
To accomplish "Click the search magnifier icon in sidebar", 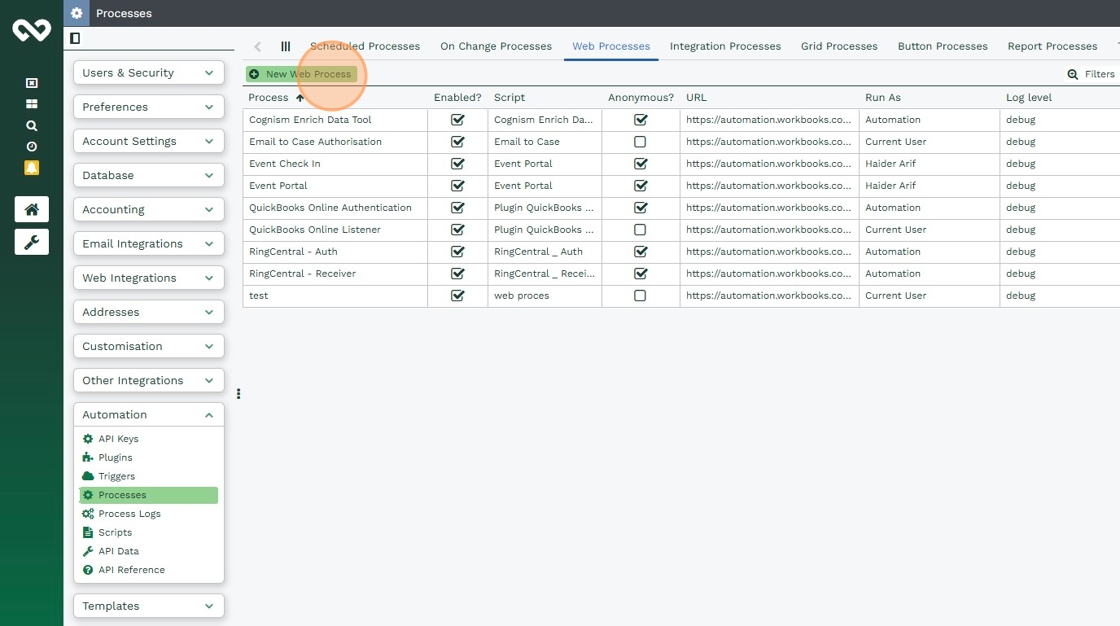I will tap(31, 126).
